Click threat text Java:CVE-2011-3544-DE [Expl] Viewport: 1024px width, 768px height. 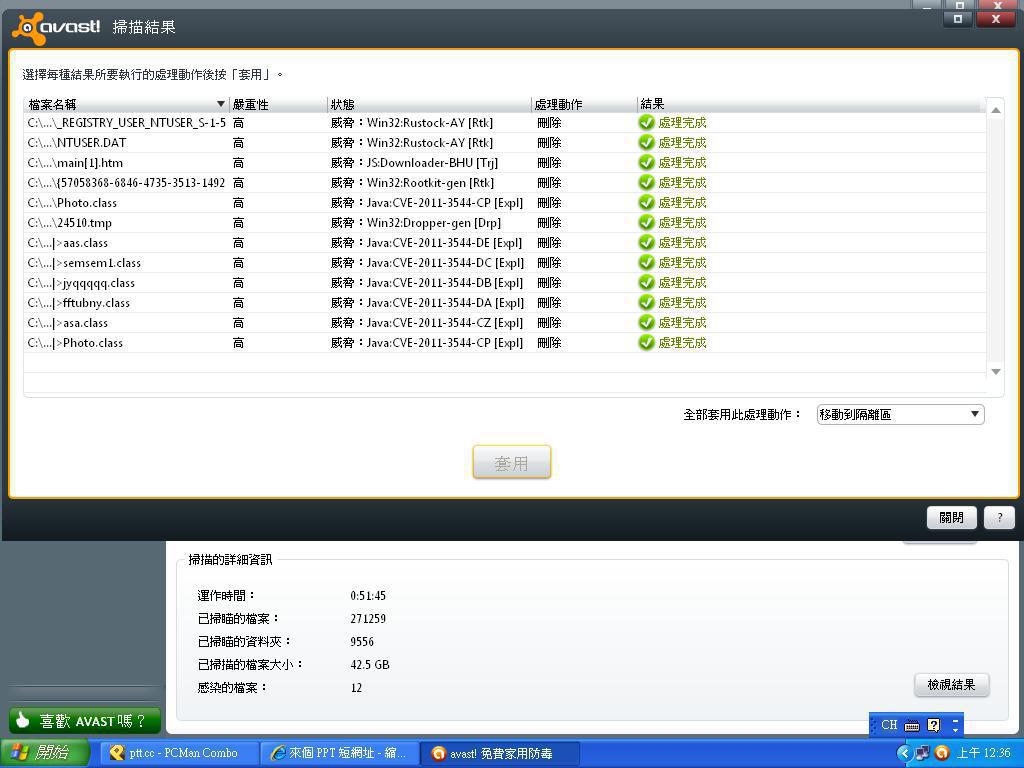[x=445, y=243]
